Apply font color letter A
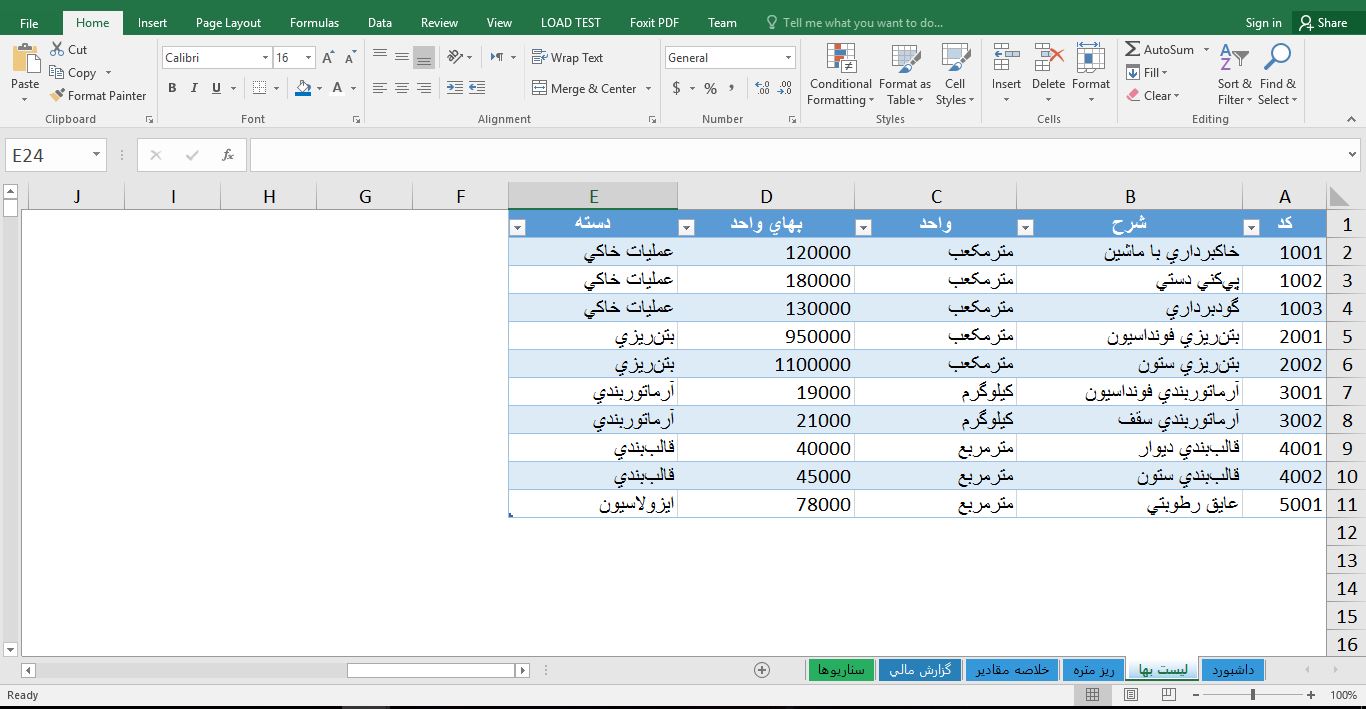Screen dimensions: 1366x709 coord(338,88)
